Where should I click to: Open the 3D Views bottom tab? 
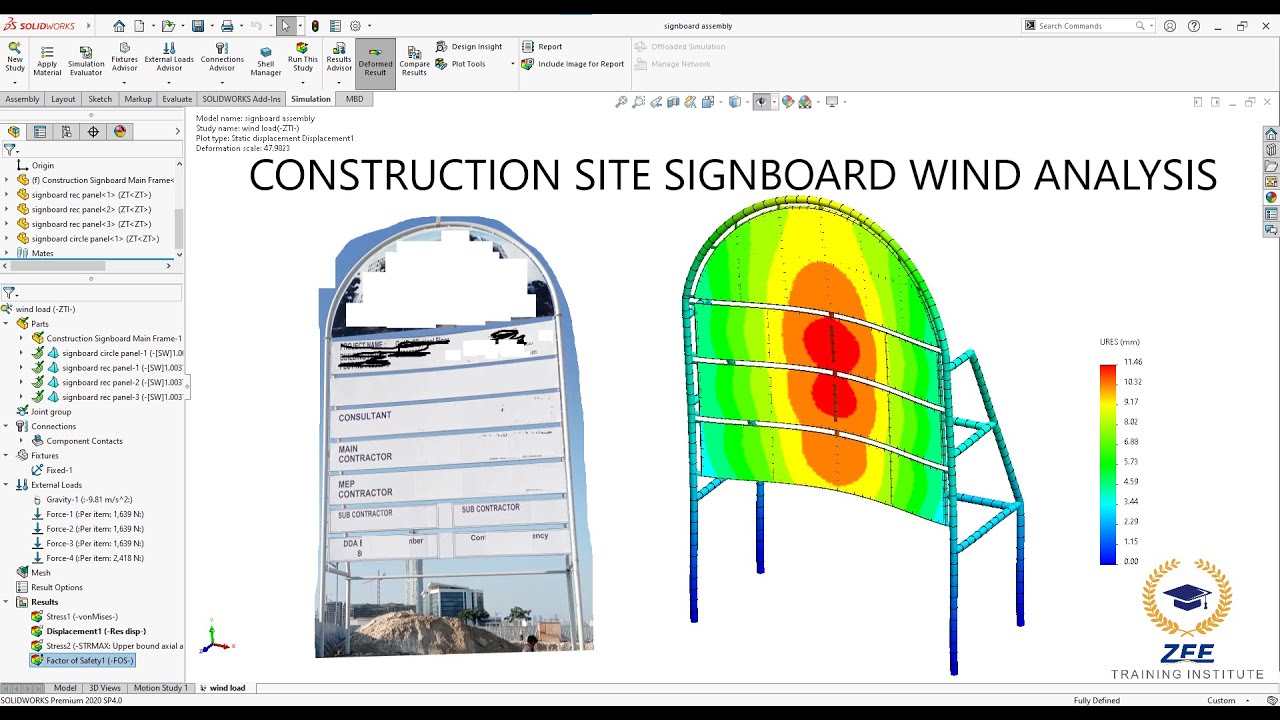point(105,688)
